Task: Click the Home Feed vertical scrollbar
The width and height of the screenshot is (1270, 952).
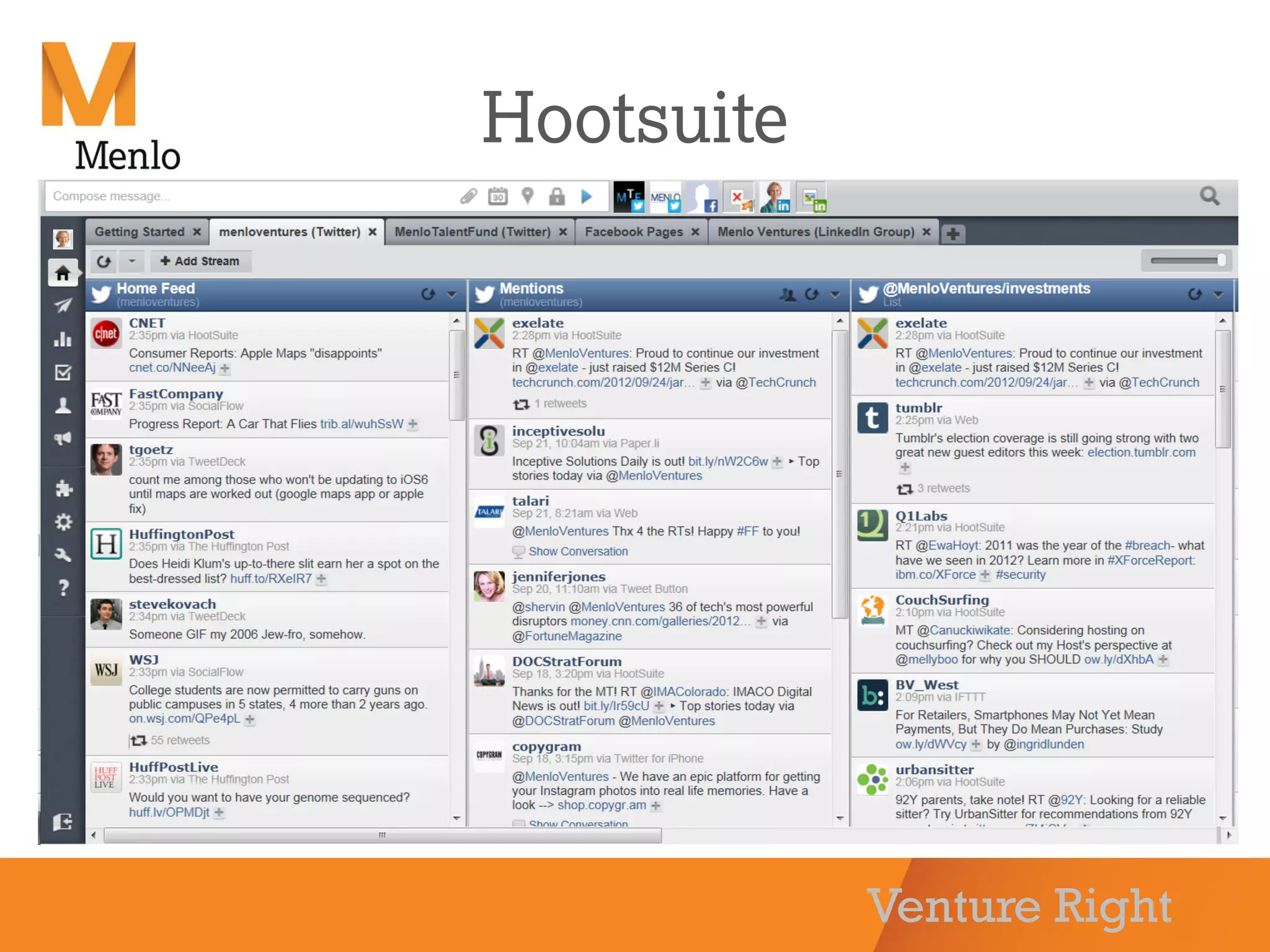Action: [x=457, y=375]
